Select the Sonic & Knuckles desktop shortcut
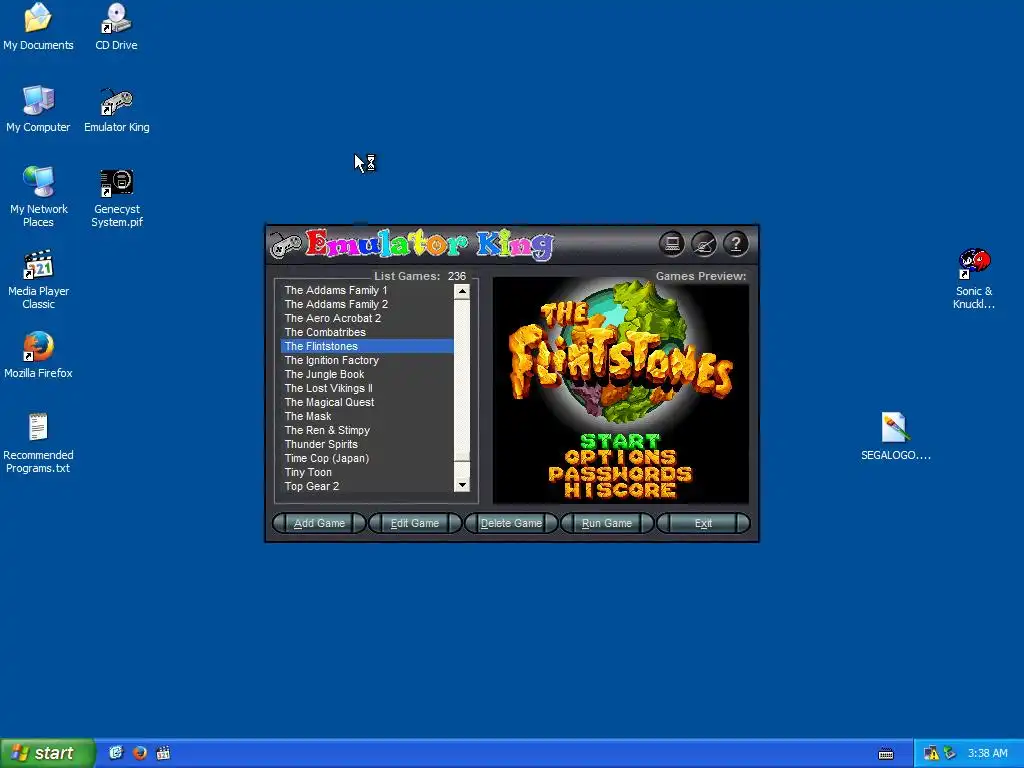Screen dimensions: 1024x768 pyautogui.click(x=973, y=280)
